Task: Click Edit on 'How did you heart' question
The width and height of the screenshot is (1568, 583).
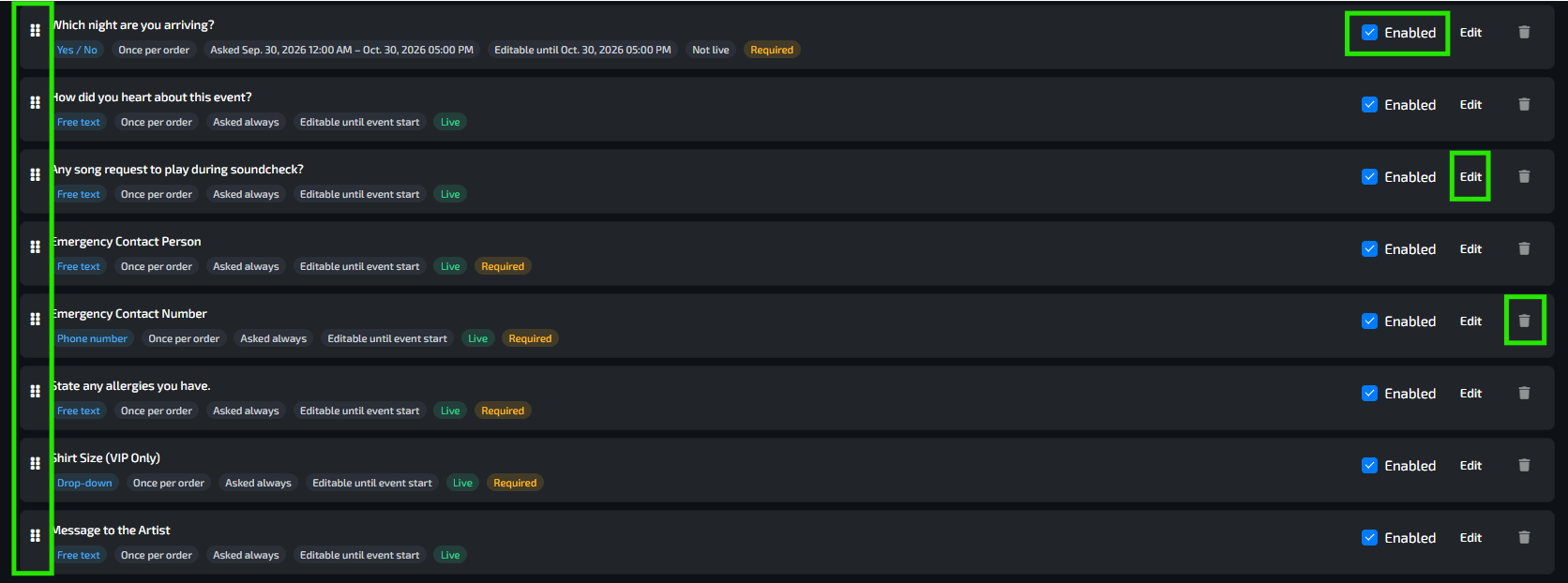Action: point(1470,105)
